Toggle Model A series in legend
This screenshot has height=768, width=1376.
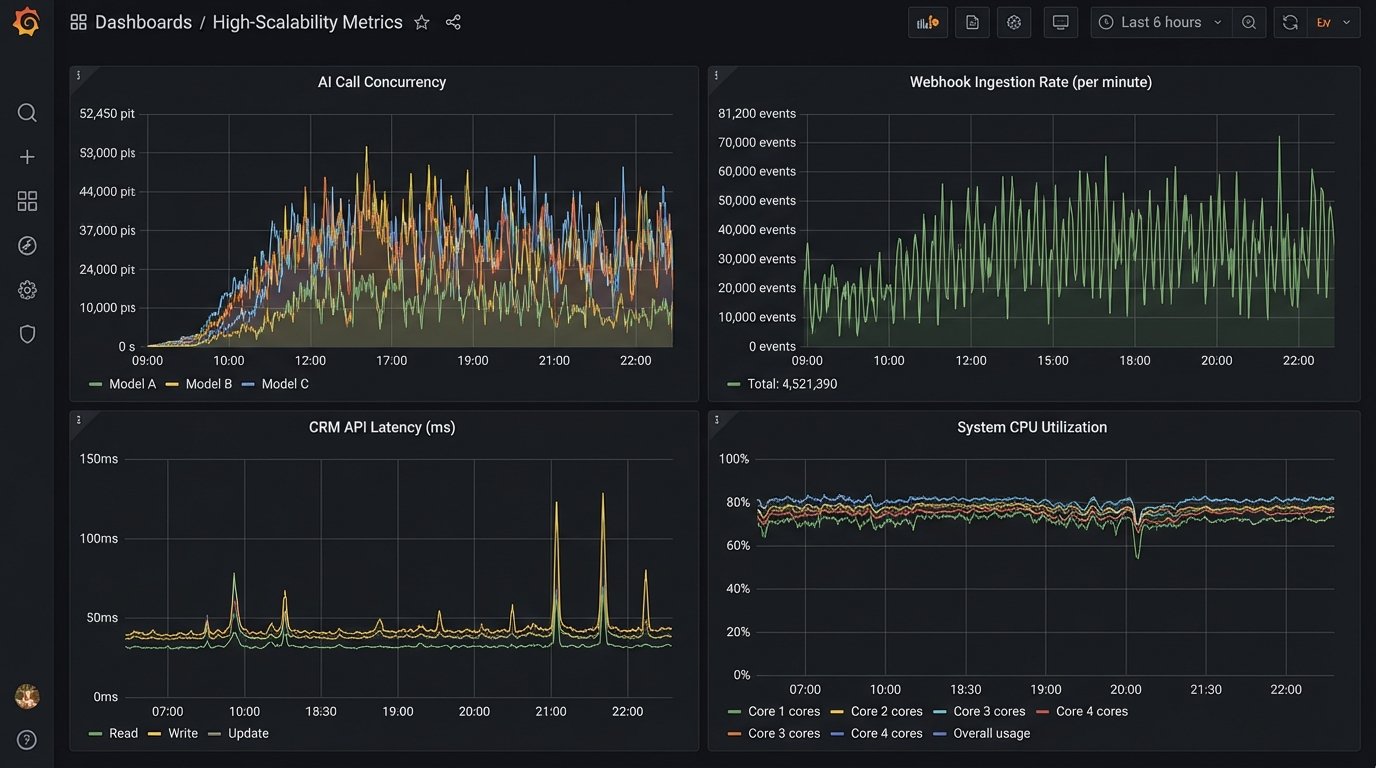tap(132, 384)
